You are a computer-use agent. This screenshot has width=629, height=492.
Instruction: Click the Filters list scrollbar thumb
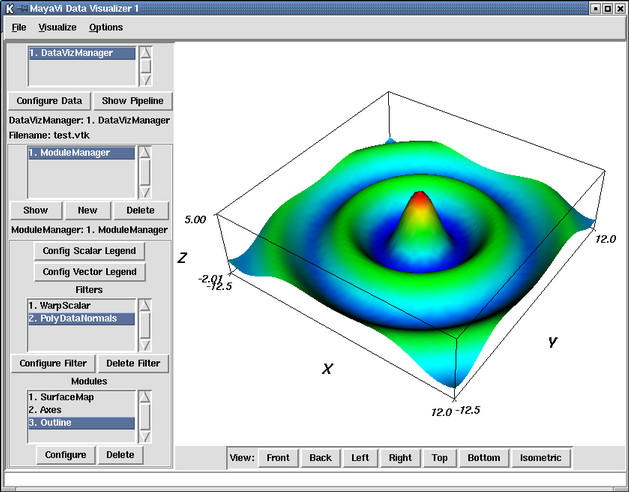click(145, 325)
